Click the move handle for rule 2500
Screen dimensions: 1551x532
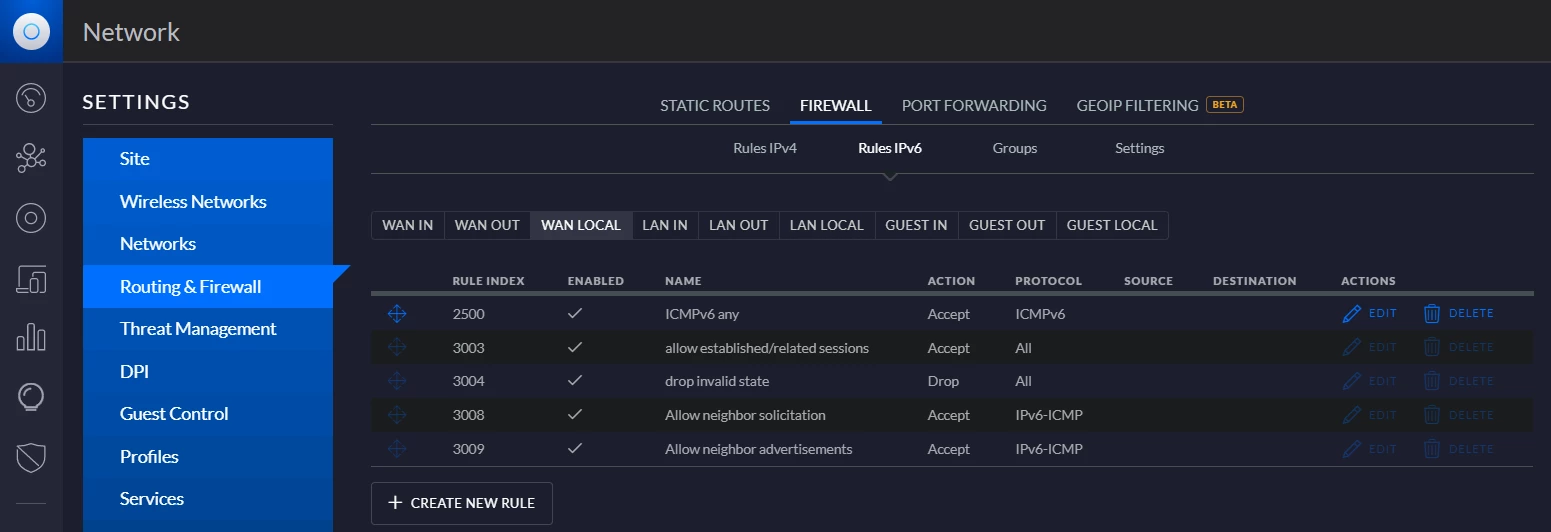[x=397, y=314]
